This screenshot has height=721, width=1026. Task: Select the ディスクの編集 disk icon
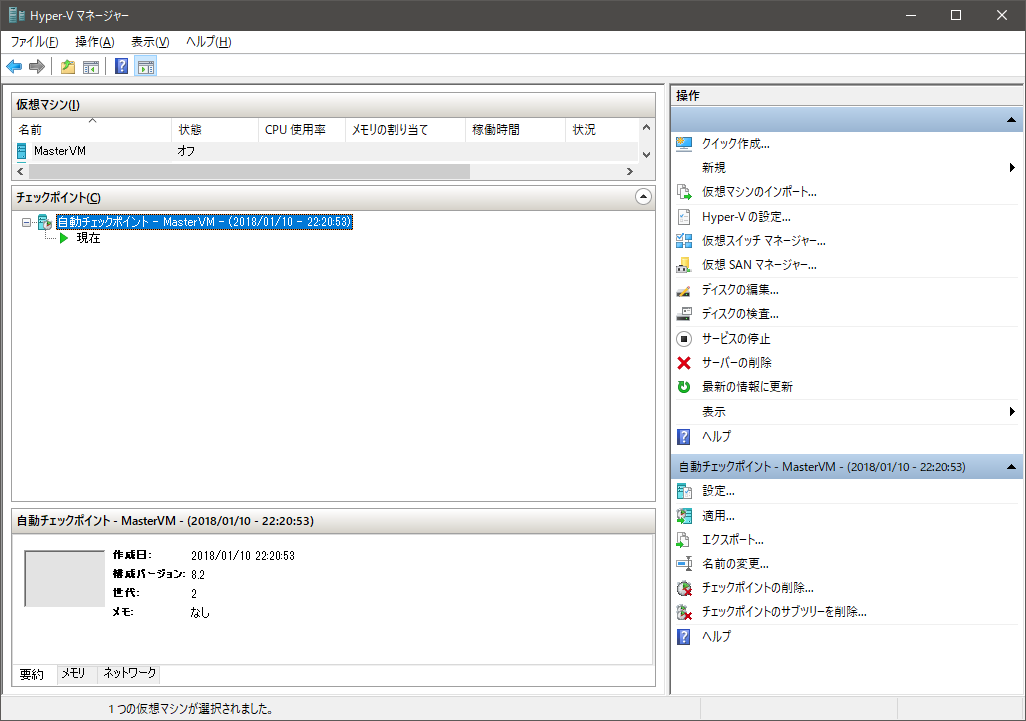685,289
